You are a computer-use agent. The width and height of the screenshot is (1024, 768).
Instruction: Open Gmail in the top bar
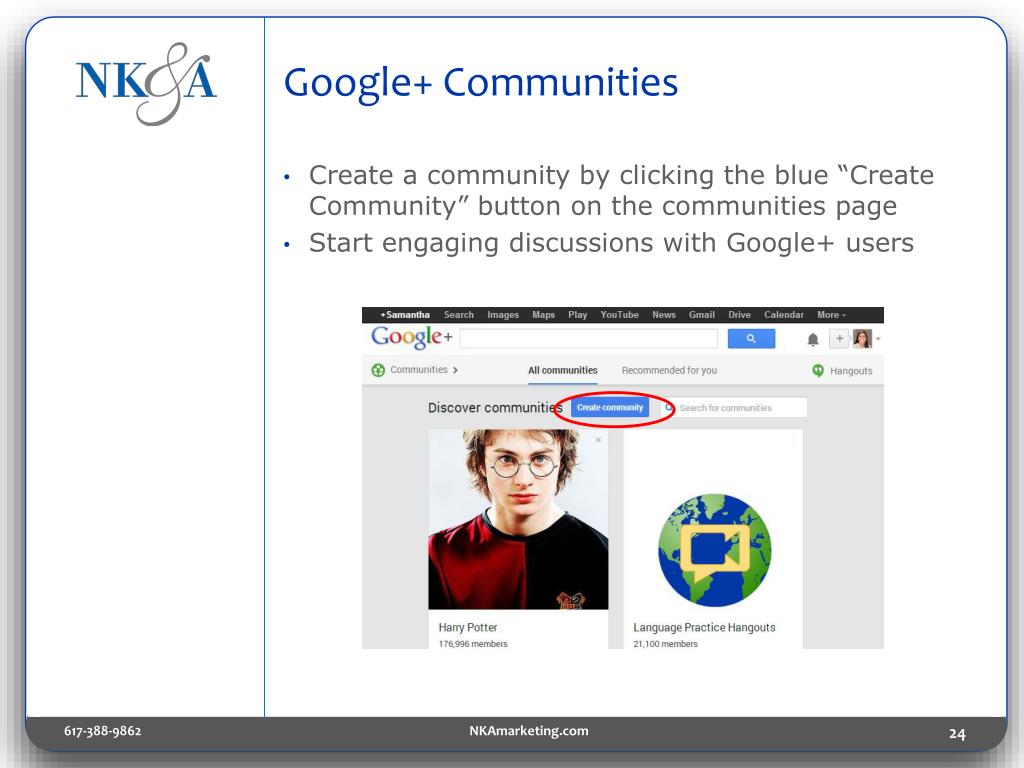coord(701,315)
